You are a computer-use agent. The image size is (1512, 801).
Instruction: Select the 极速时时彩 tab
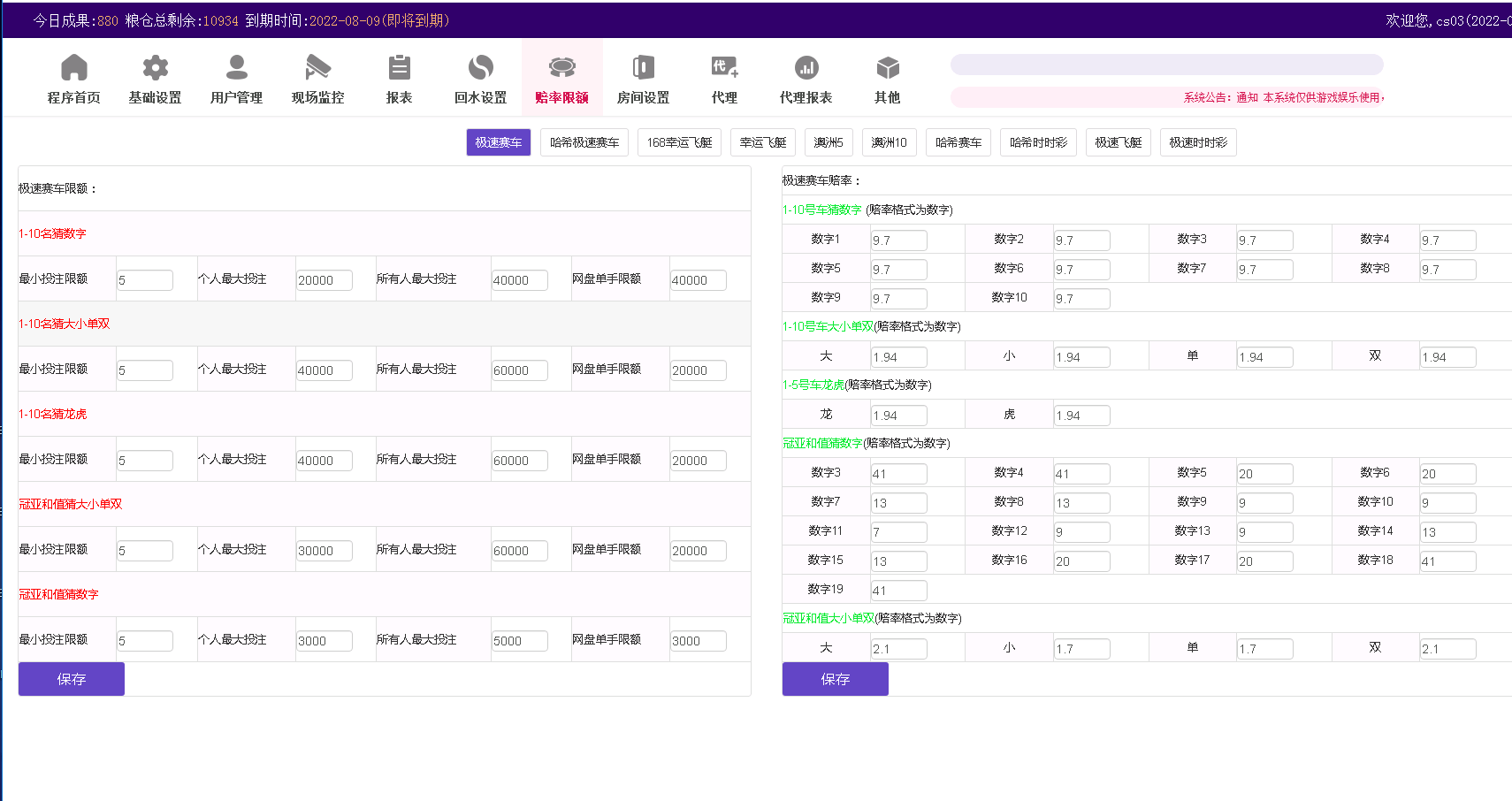coord(1198,142)
